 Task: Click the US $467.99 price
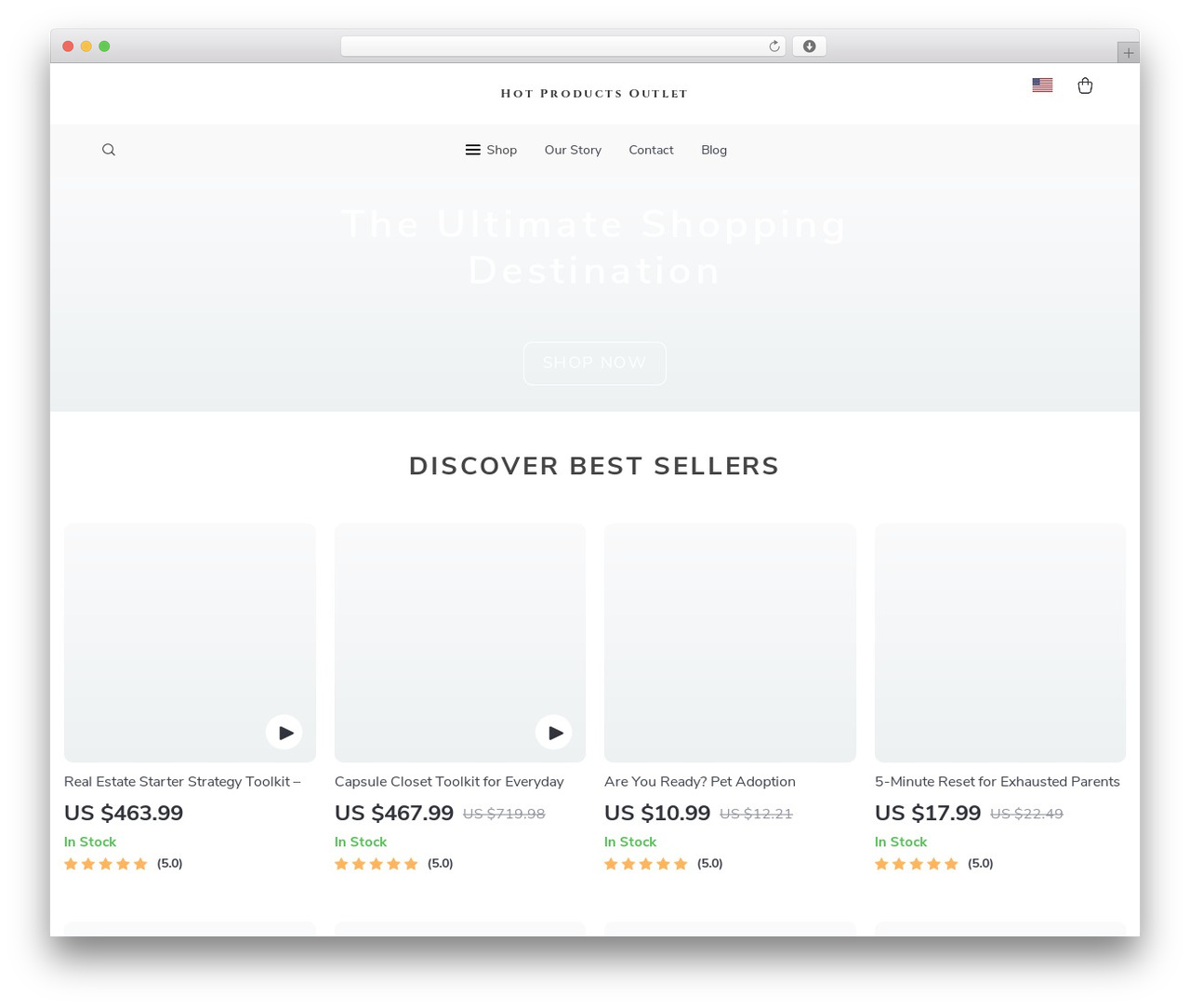[394, 814]
